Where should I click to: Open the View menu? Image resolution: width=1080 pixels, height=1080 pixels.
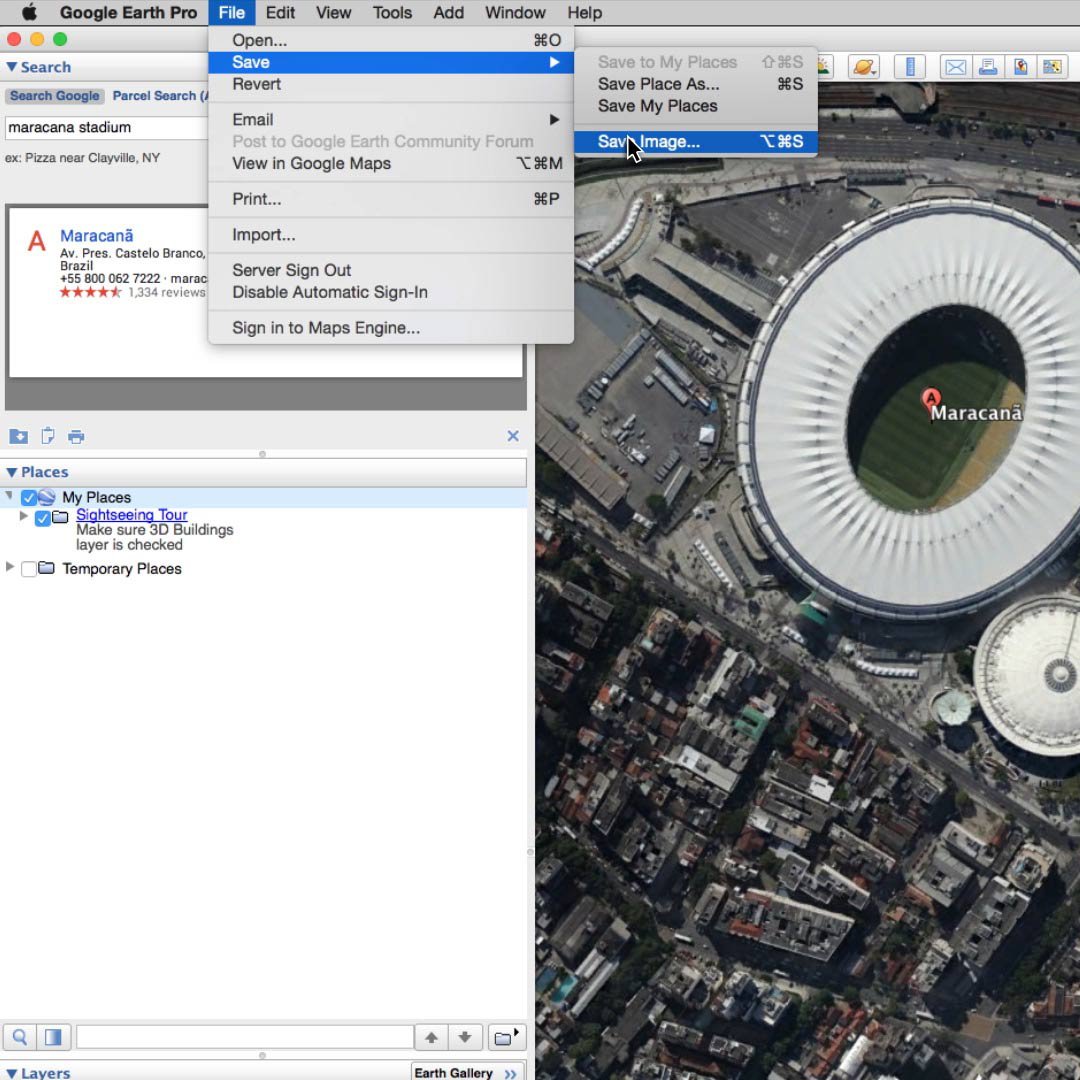point(333,12)
